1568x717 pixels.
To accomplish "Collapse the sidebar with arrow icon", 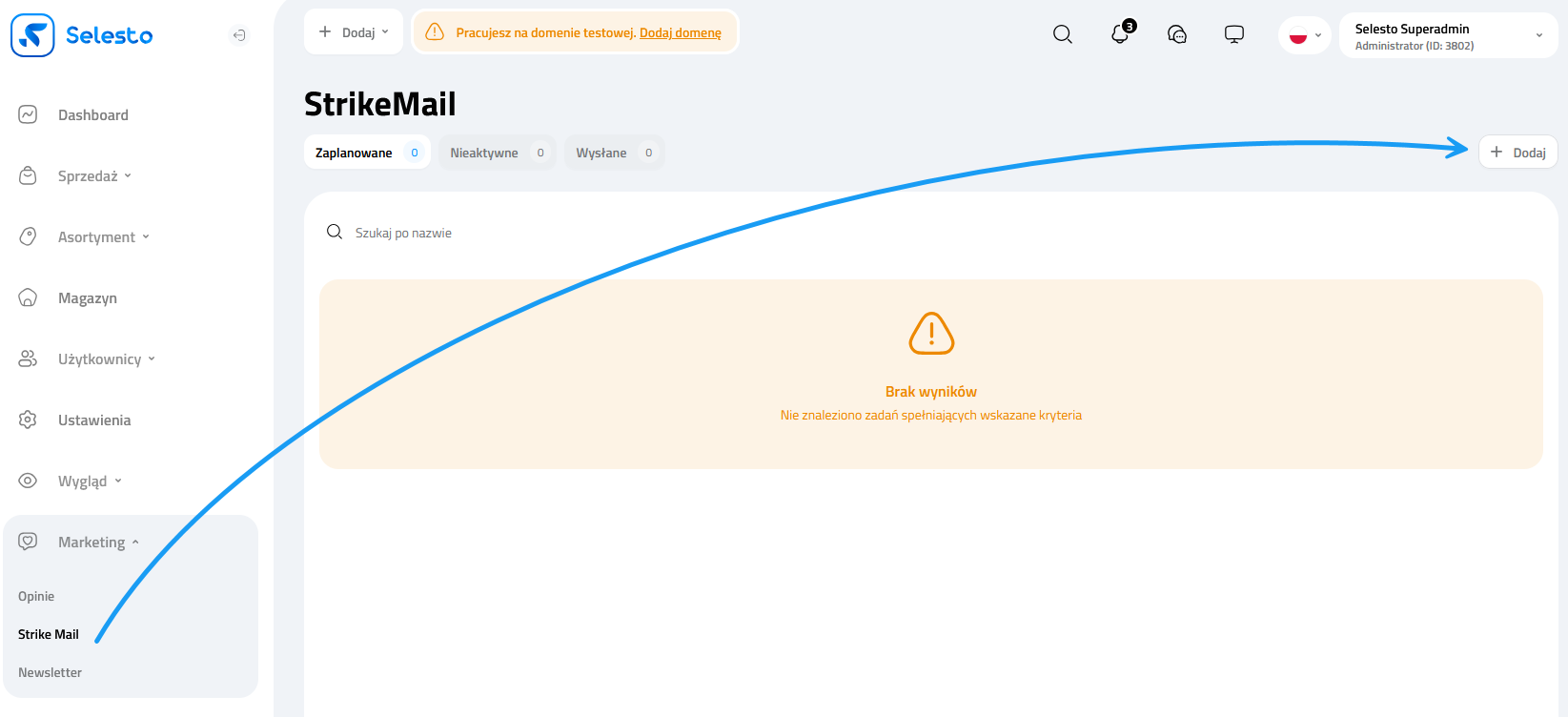I will coord(239,35).
